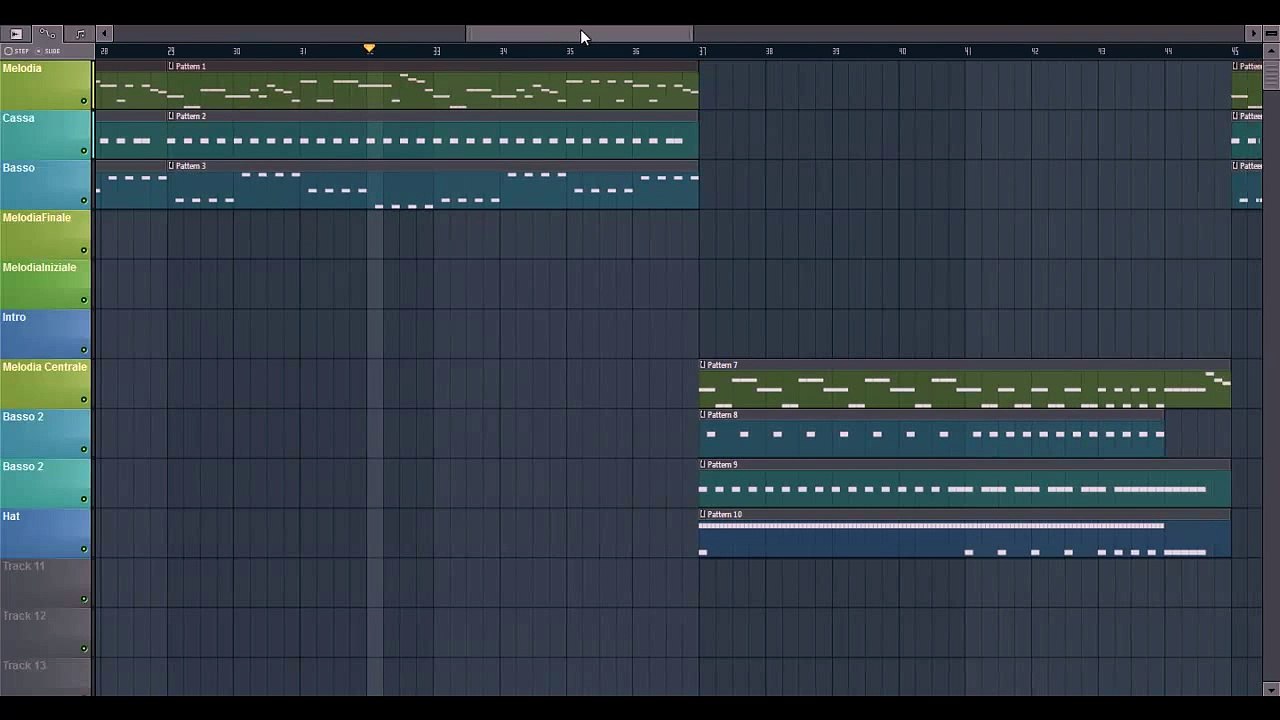
Task: Mute the Cassa track
Action: pyautogui.click(x=84, y=151)
